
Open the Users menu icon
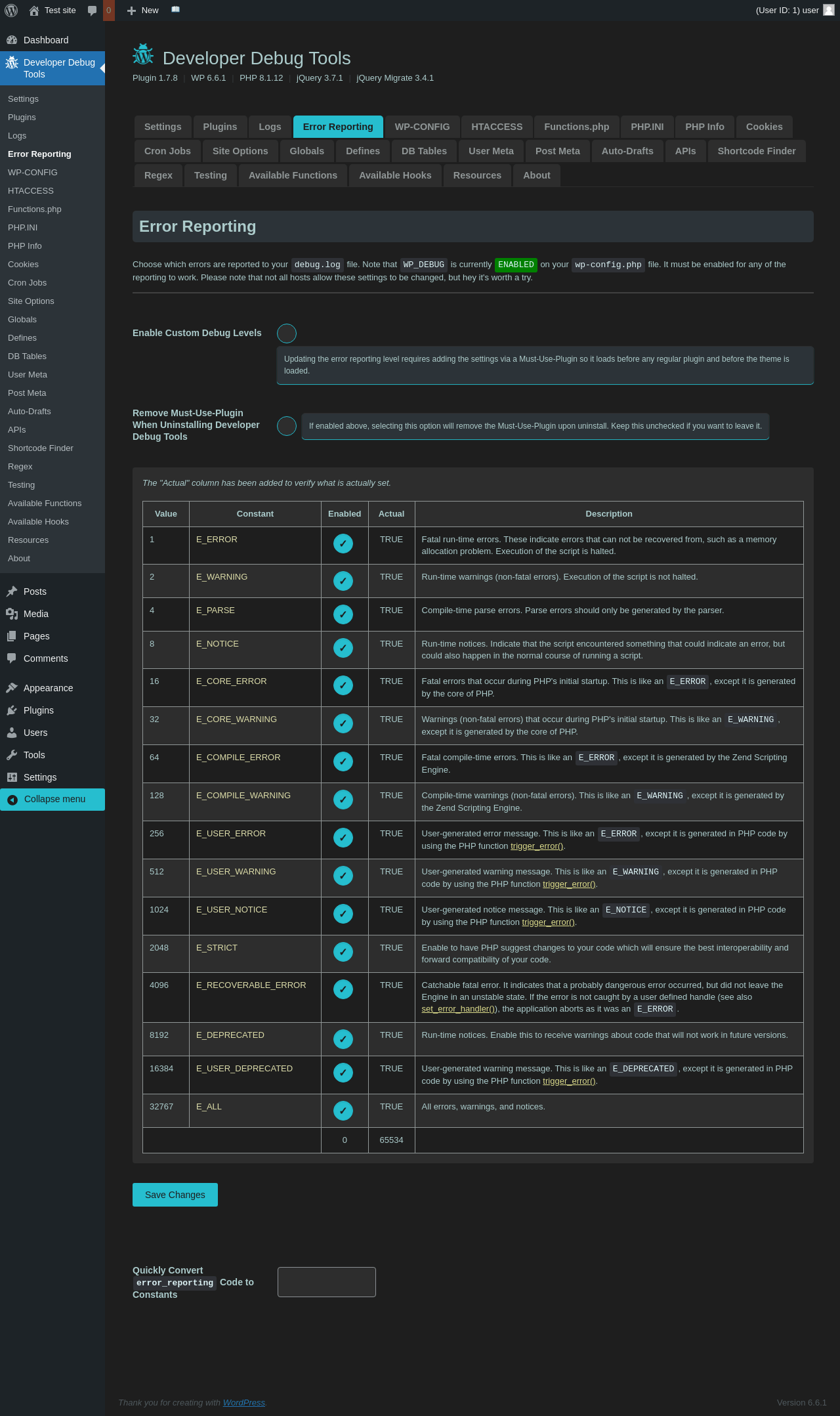(x=12, y=733)
